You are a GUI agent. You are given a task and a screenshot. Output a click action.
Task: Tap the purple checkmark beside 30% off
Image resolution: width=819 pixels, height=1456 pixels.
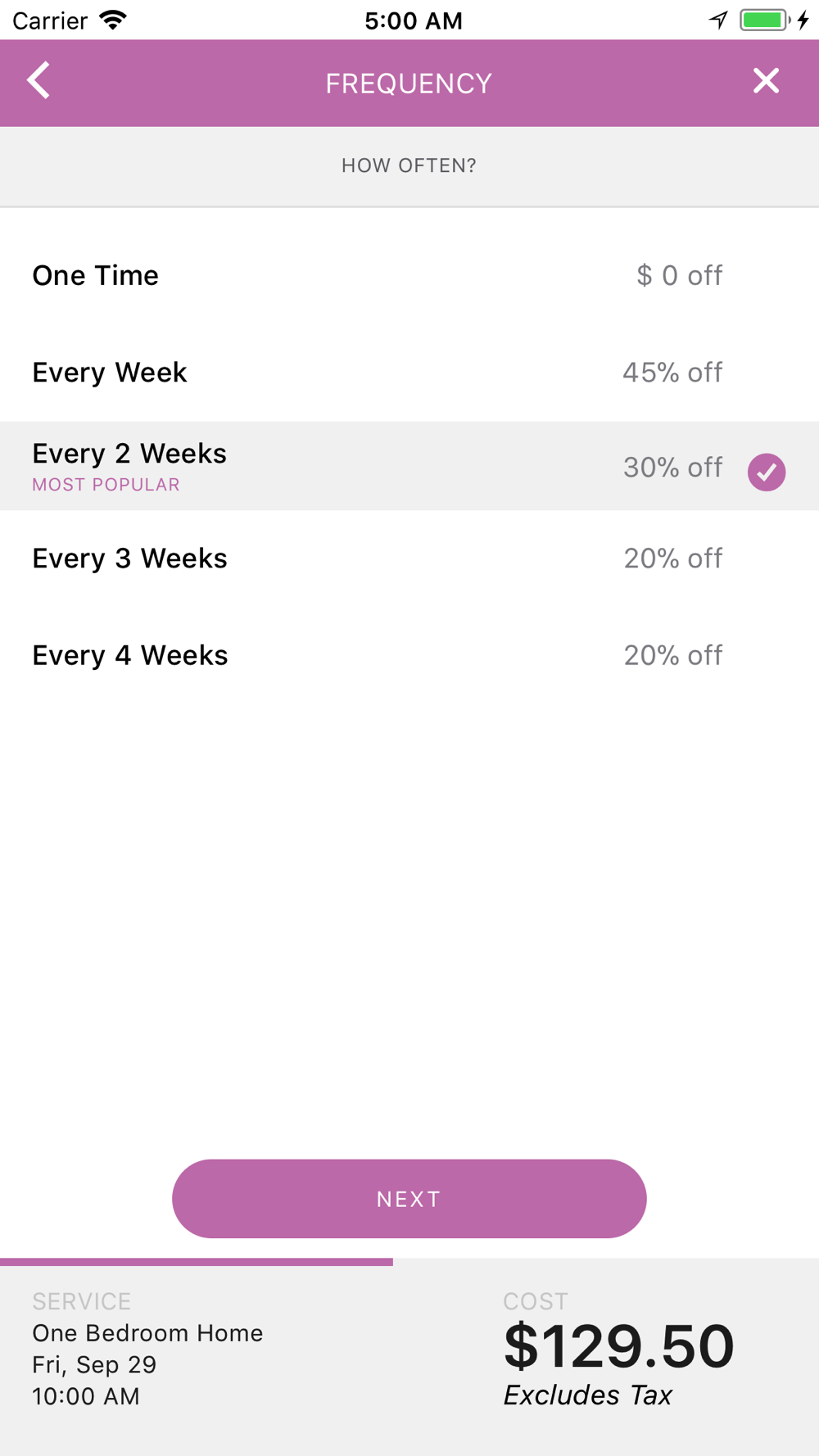tap(766, 472)
